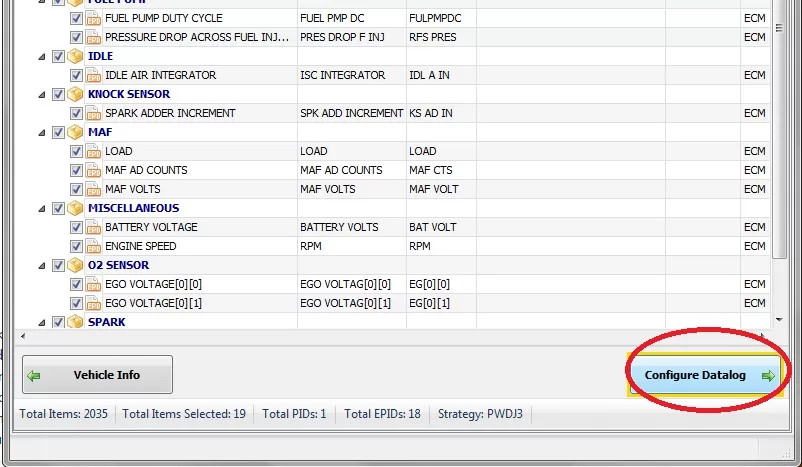Collapse the IDLE group
The width and height of the screenshot is (802, 467).
tap(42, 57)
